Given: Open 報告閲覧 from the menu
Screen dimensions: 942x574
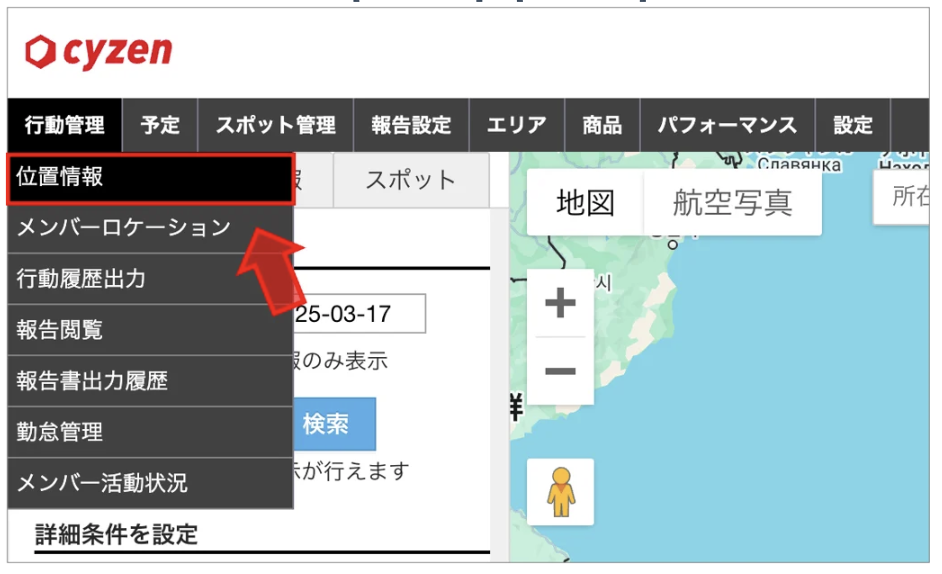Looking at the screenshot, I should coord(150,330).
